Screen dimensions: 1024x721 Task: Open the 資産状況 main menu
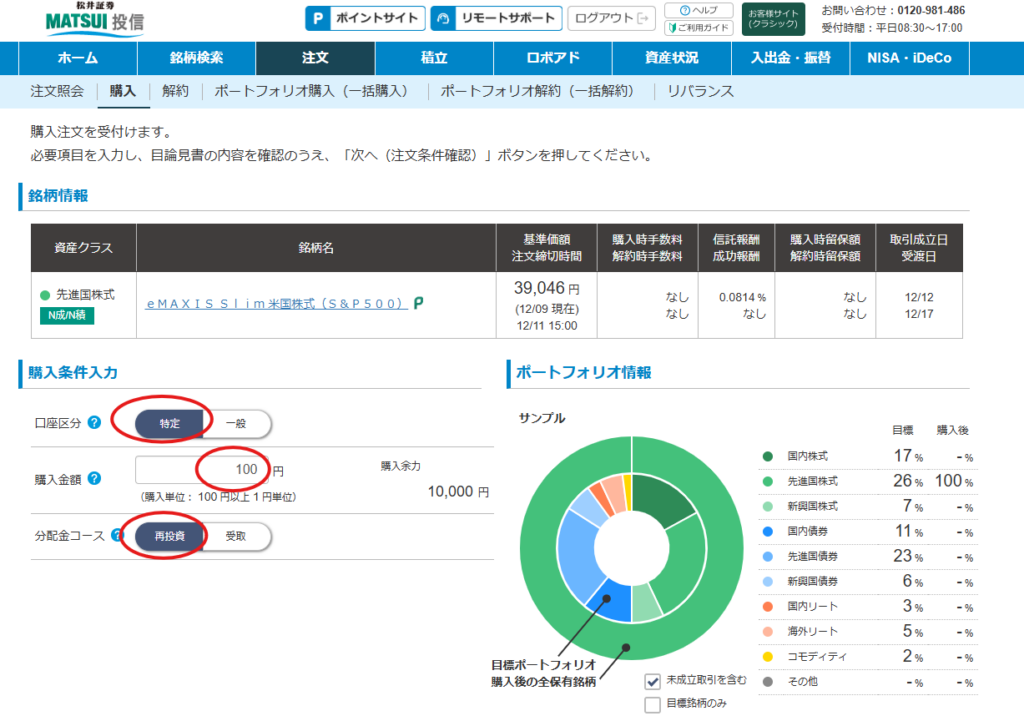(671, 58)
